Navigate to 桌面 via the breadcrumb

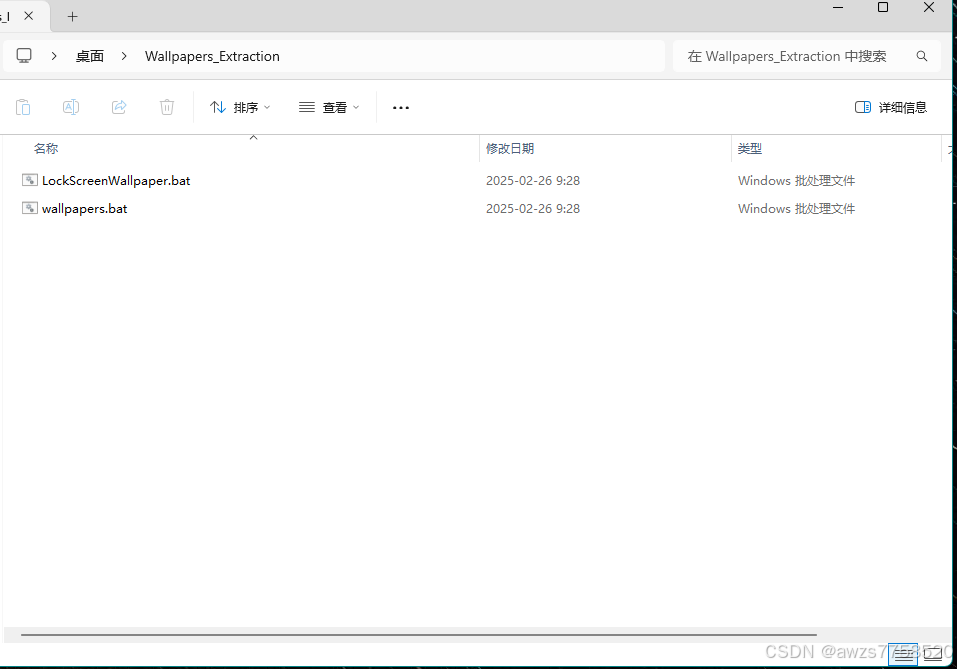[x=89, y=56]
